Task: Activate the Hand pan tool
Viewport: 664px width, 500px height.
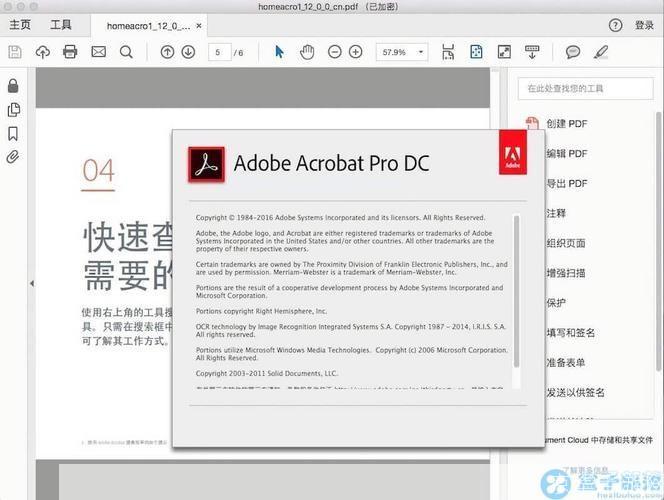Action: click(307, 52)
